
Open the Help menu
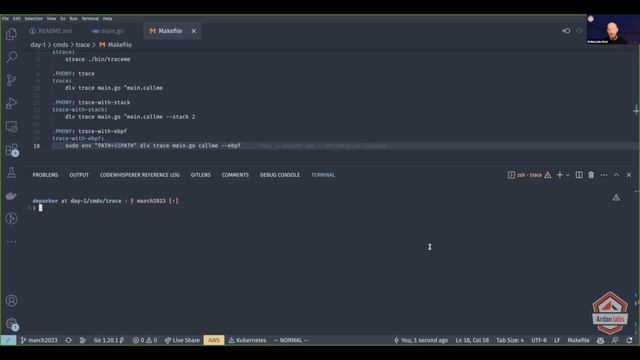pyautogui.click(x=107, y=18)
